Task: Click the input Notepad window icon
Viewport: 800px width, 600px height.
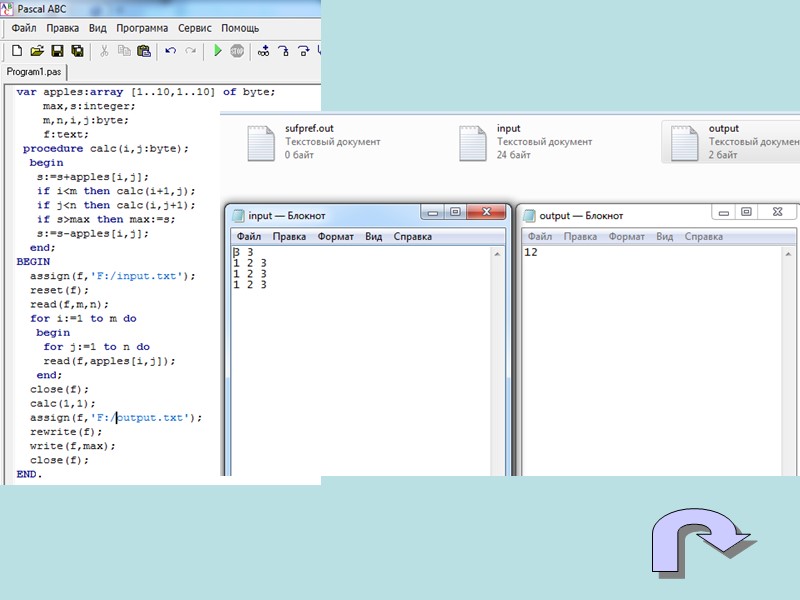Action: tap(238, 216)
